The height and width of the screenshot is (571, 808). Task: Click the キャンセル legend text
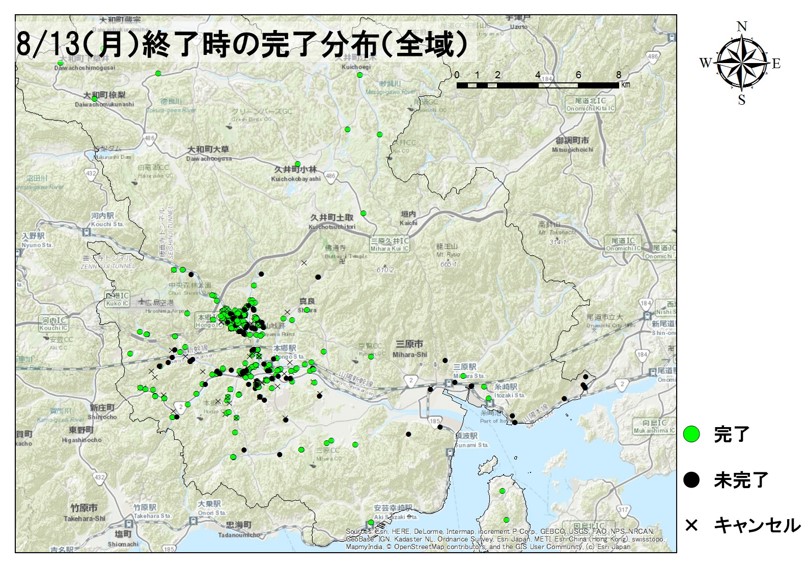click(756, 524)
